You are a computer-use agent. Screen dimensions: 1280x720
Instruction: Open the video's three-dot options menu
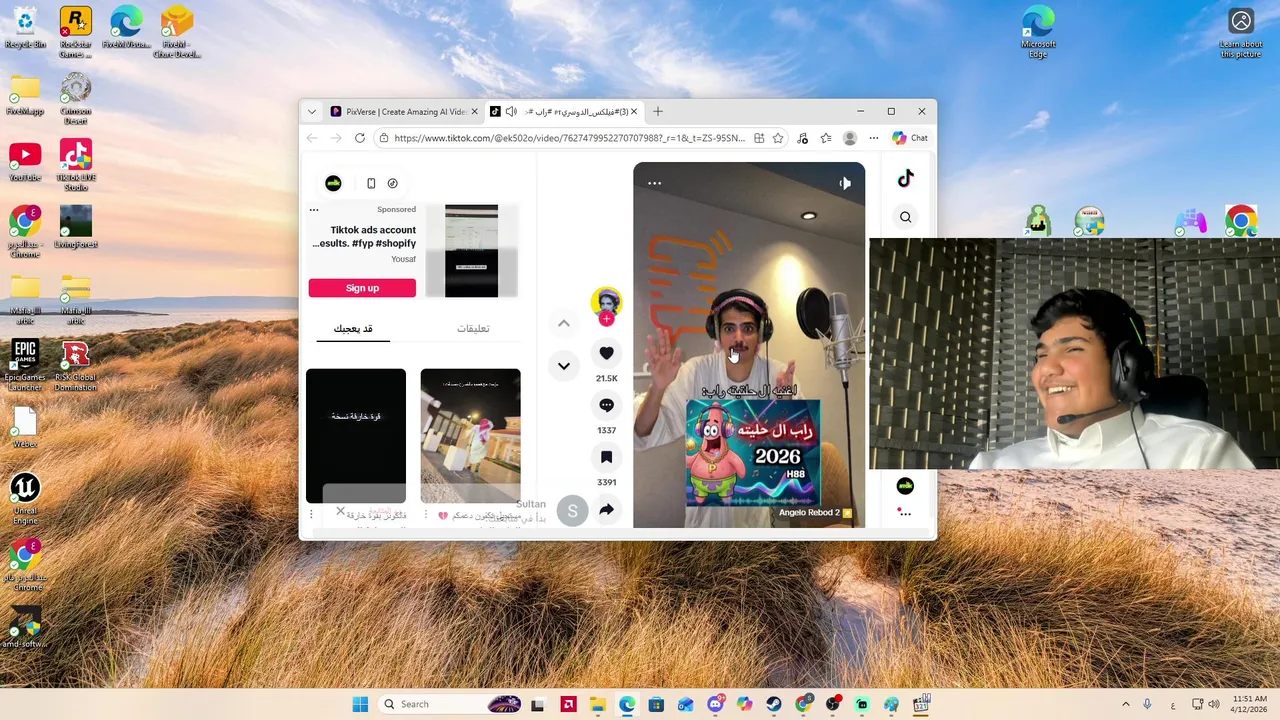654,183
